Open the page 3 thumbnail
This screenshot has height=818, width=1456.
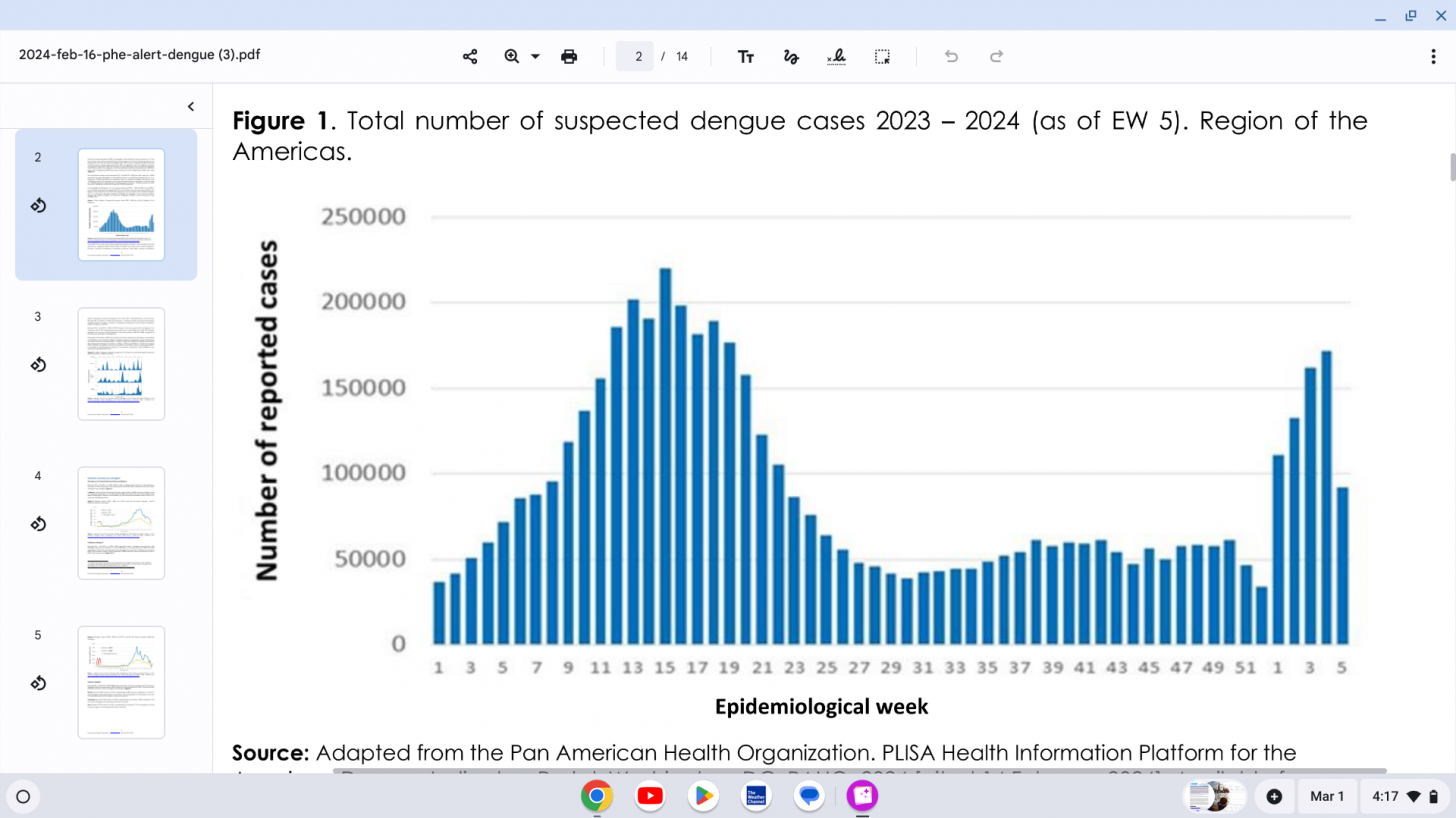tap(121, 364)
